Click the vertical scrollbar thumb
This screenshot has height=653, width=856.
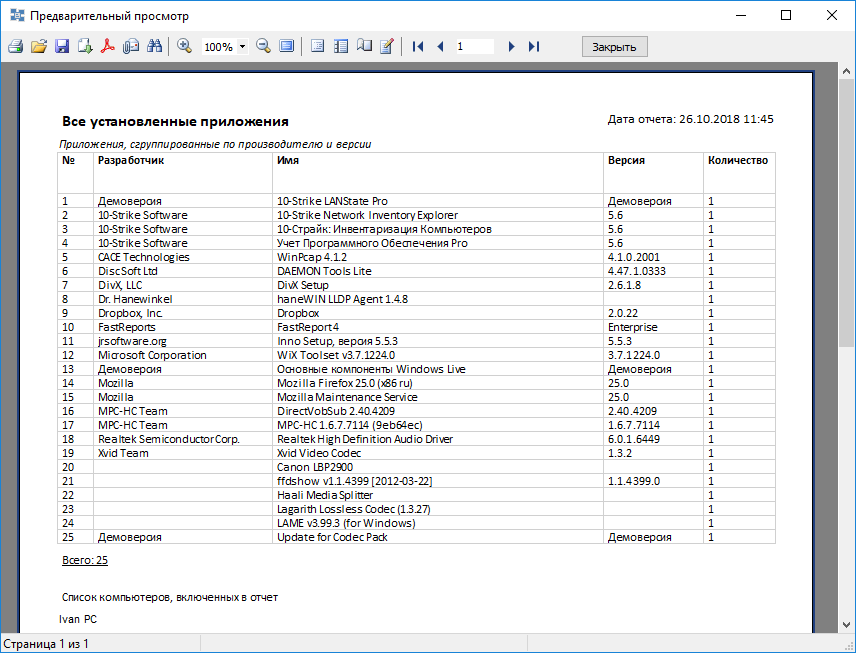click(x=846, y=213)
